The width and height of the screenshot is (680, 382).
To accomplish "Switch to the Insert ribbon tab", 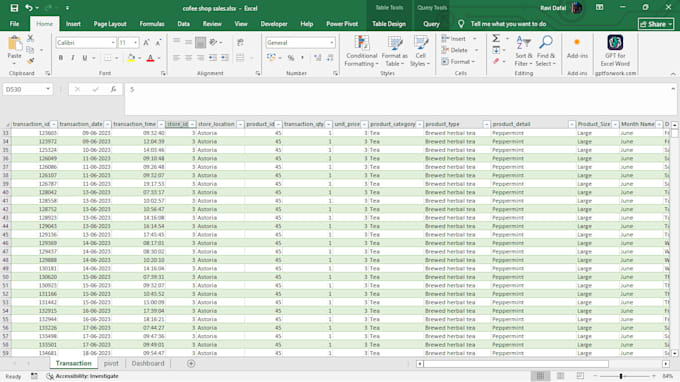I will point(73,24).
